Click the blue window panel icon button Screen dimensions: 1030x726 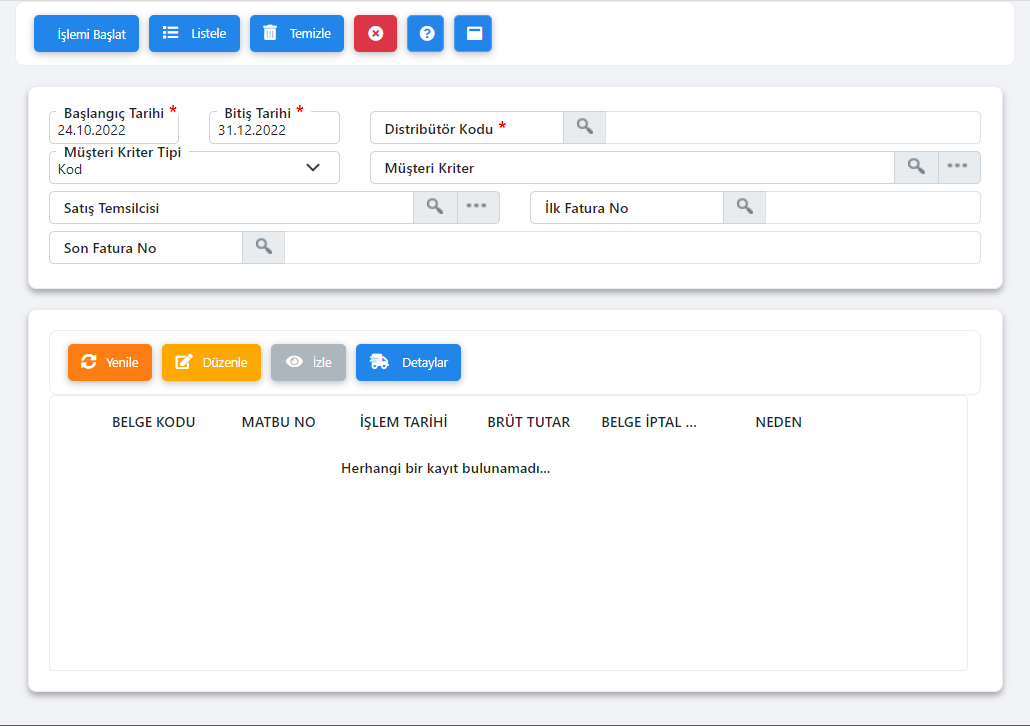coord(473,33)
